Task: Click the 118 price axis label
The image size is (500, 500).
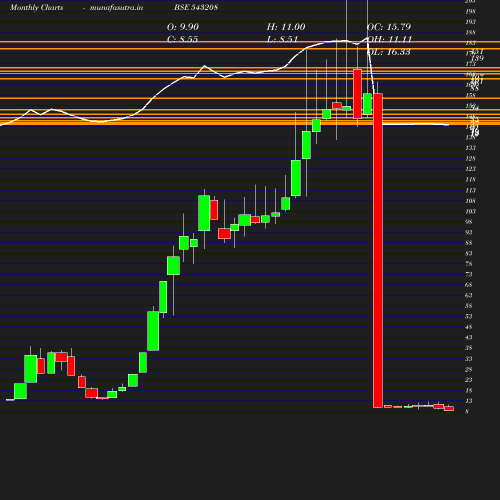Action: [x=471, y=180]
